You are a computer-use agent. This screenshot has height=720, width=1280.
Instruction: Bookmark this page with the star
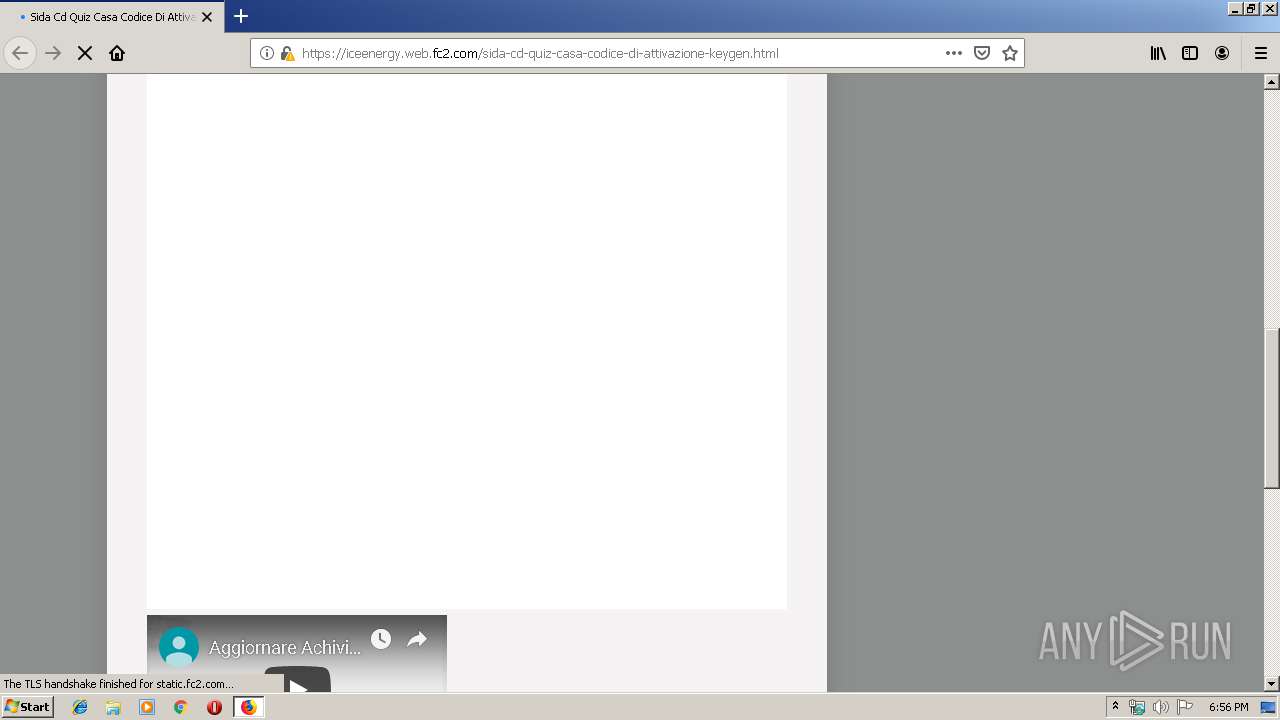(1010, 53)
